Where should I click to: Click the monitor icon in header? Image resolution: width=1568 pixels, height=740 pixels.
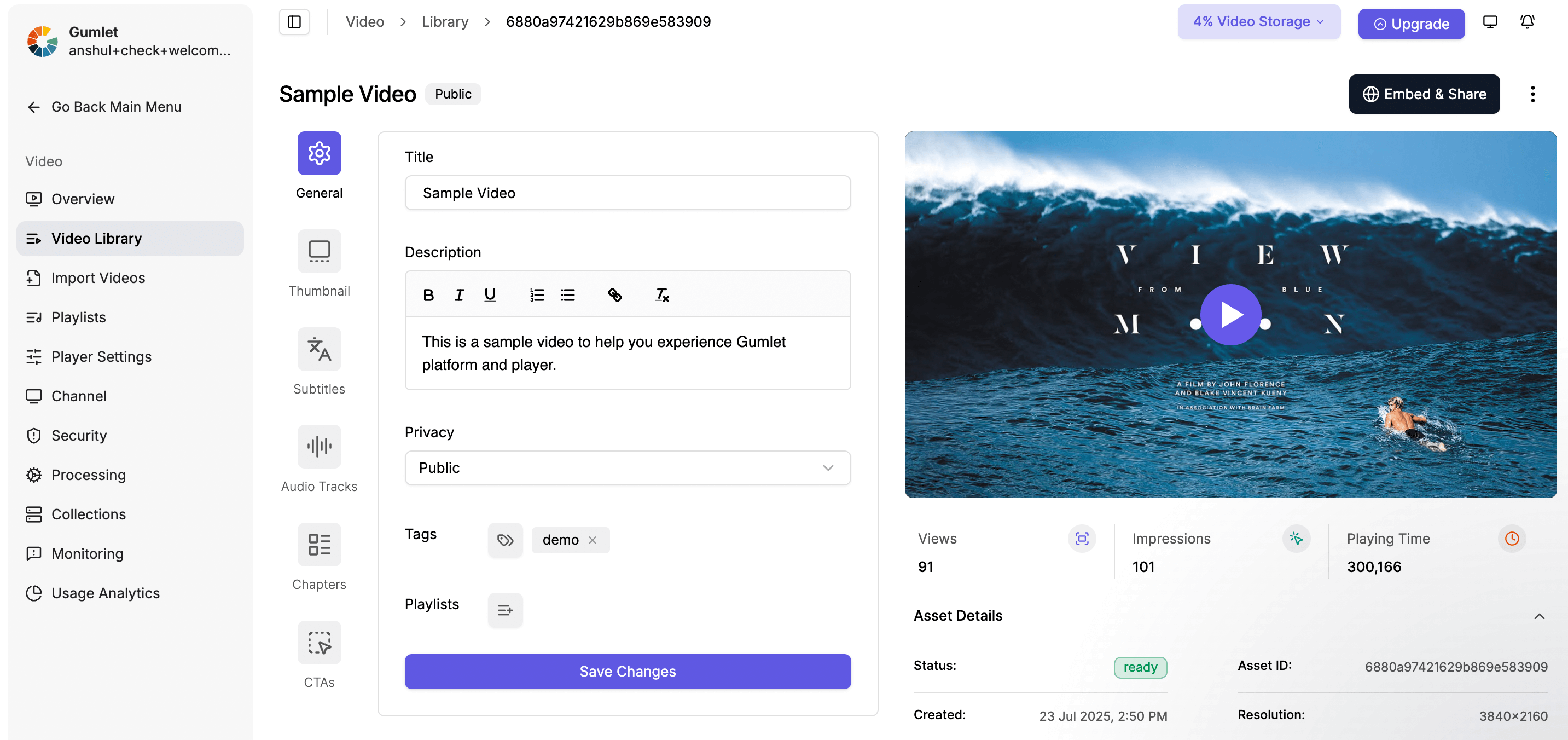1490,22
